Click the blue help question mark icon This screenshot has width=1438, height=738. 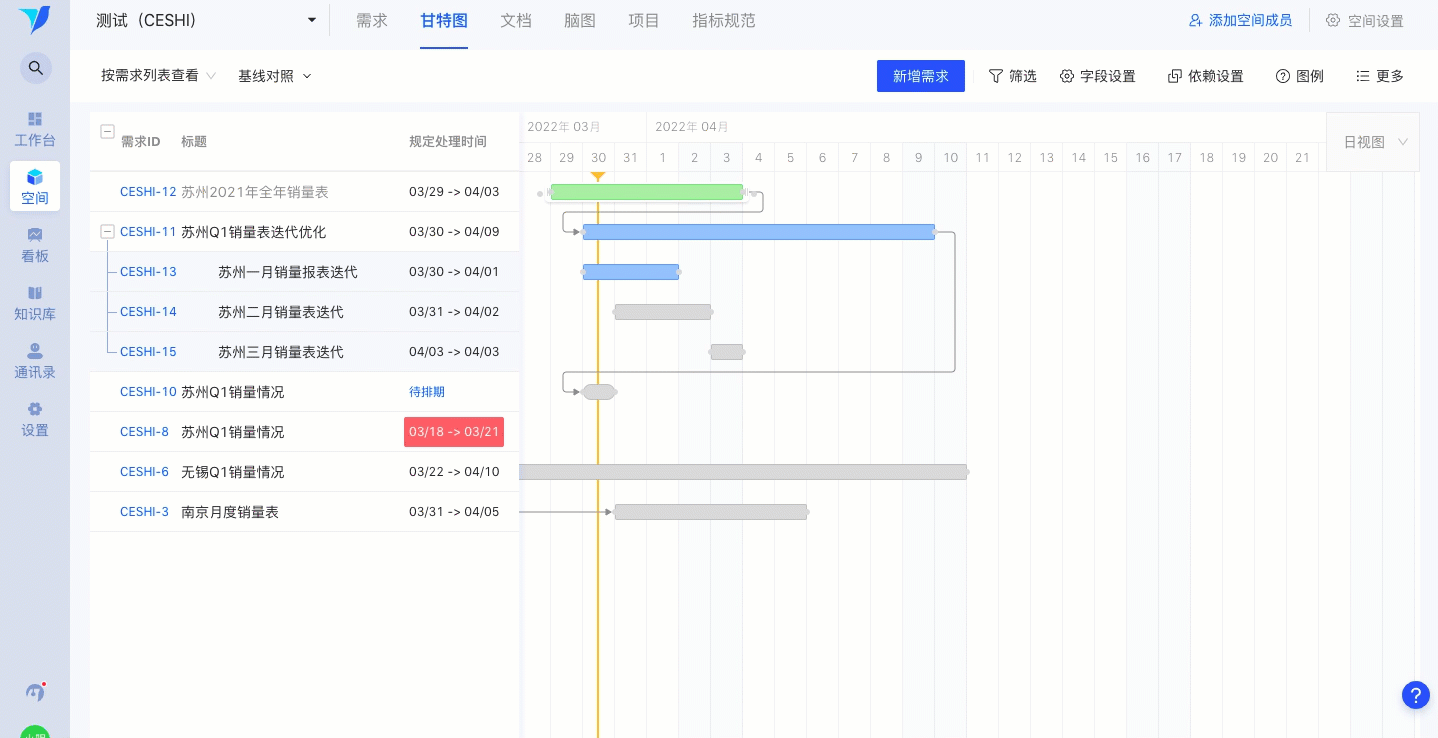click(1416, 695)
